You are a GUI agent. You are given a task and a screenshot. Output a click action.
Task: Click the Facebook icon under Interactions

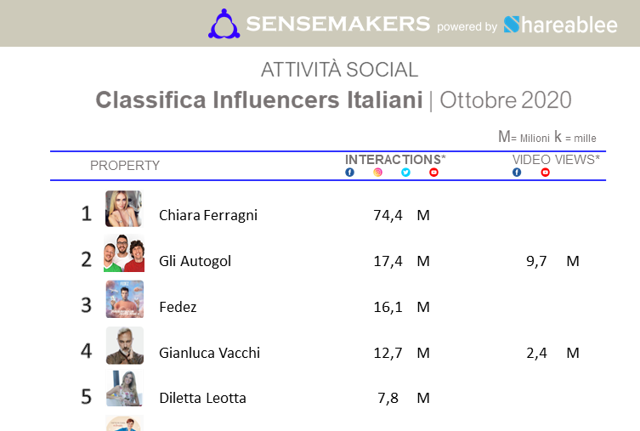pos(350,172)
